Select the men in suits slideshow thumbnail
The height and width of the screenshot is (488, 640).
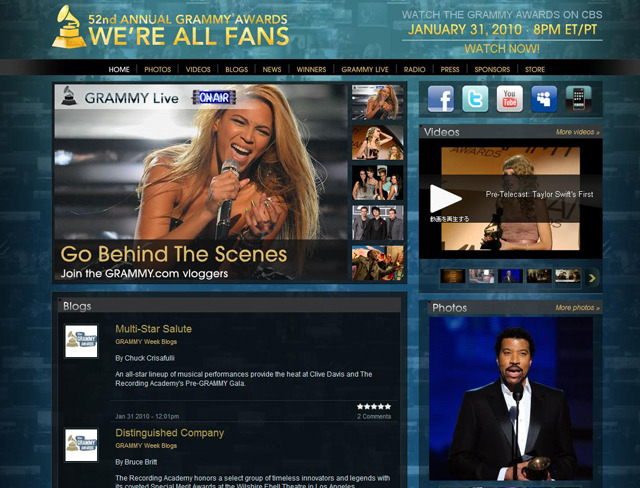coord(378,223)
